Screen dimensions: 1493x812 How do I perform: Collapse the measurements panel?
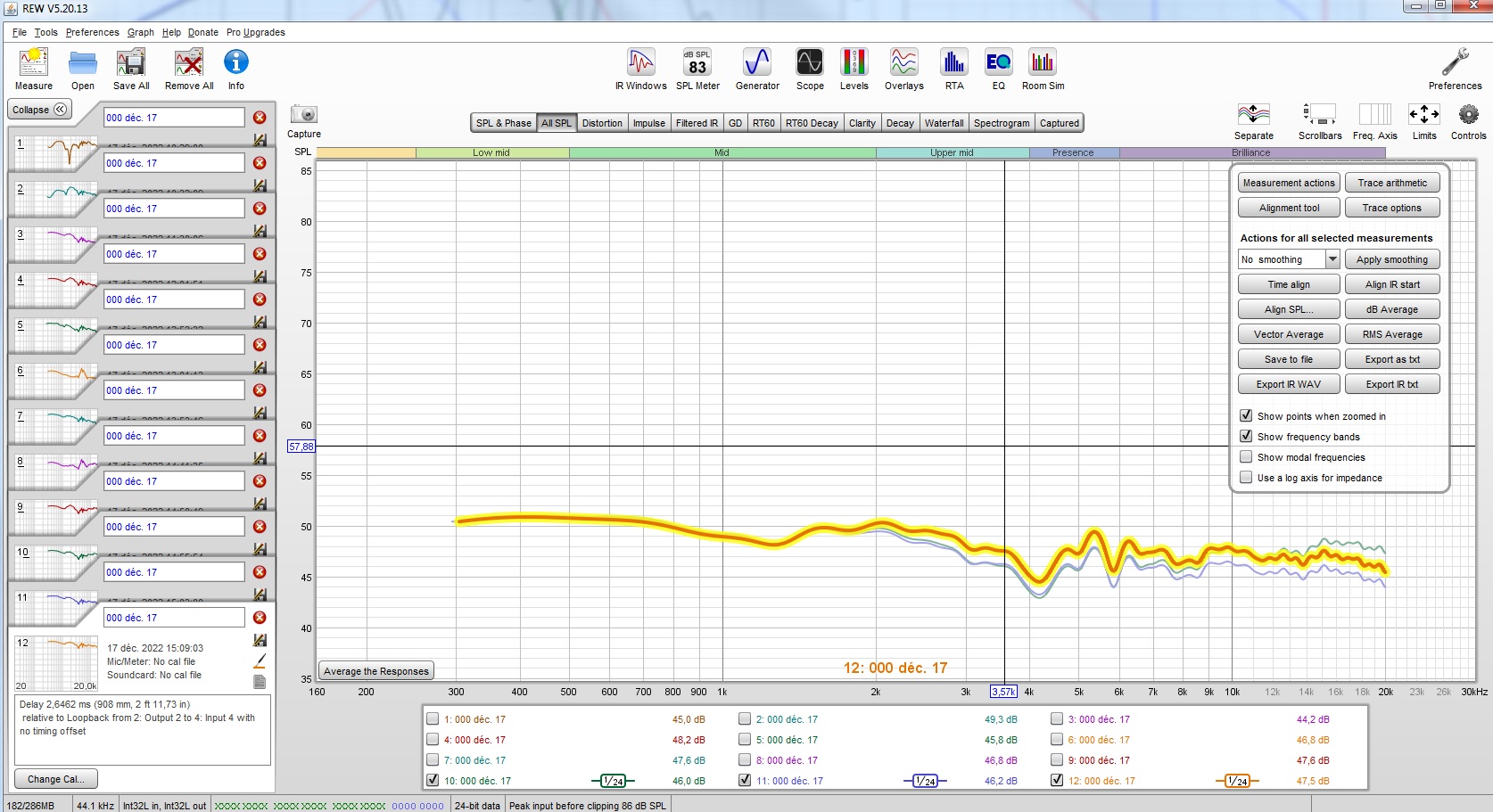(x=39, y=110)
